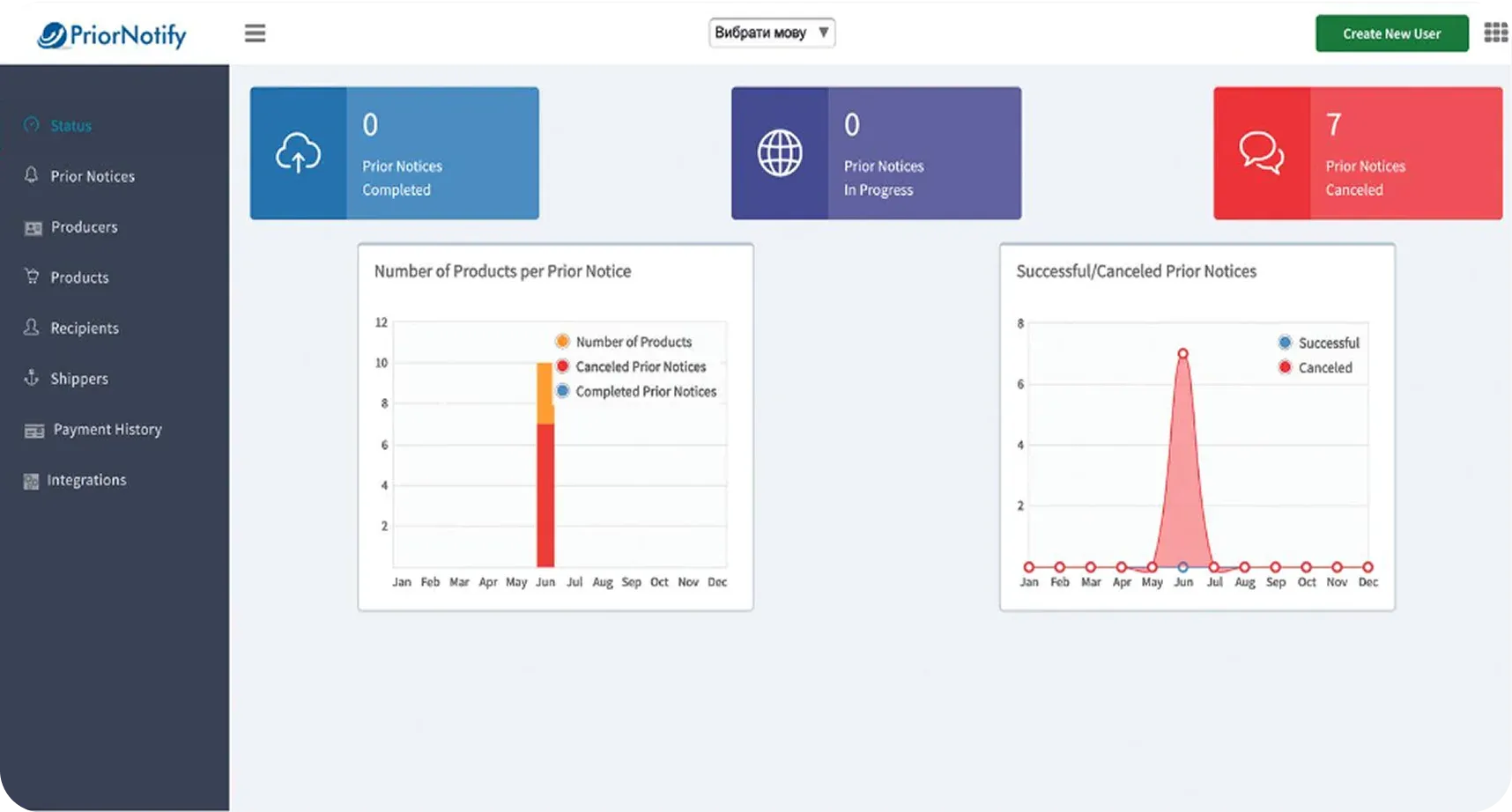
Task: Collapse sidebar with hamburger menu icon
Action: 255,33
